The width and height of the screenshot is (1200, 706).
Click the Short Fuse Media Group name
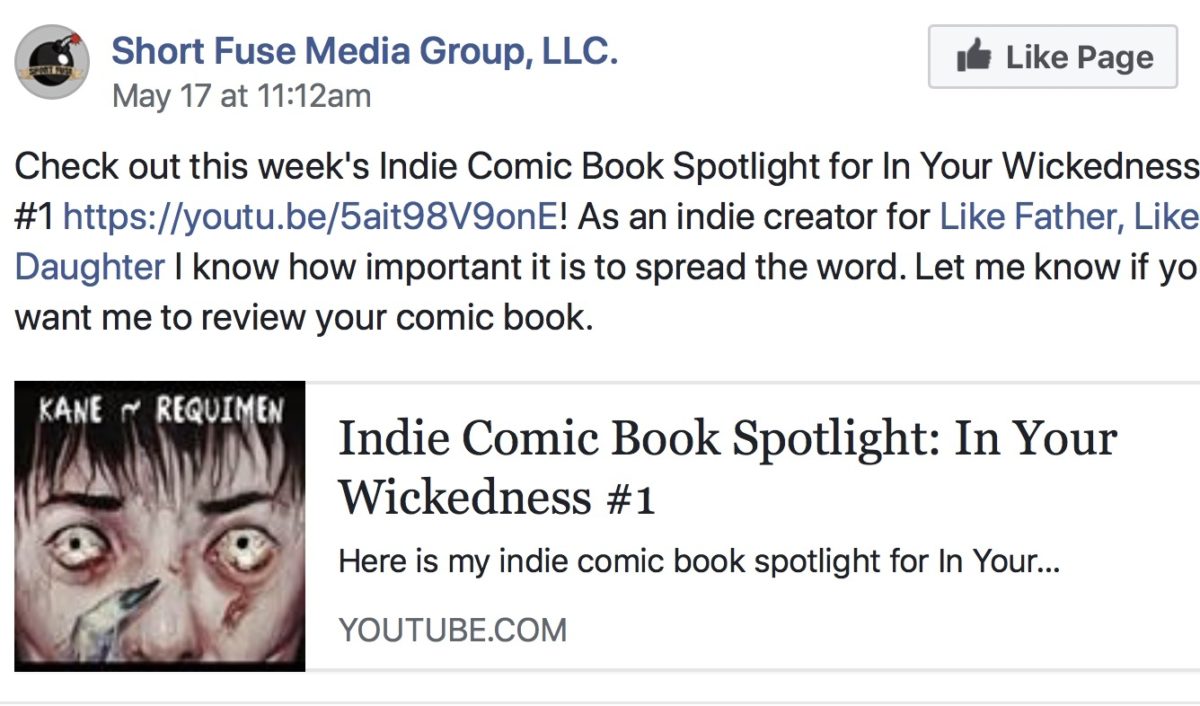tap(365, 50)
